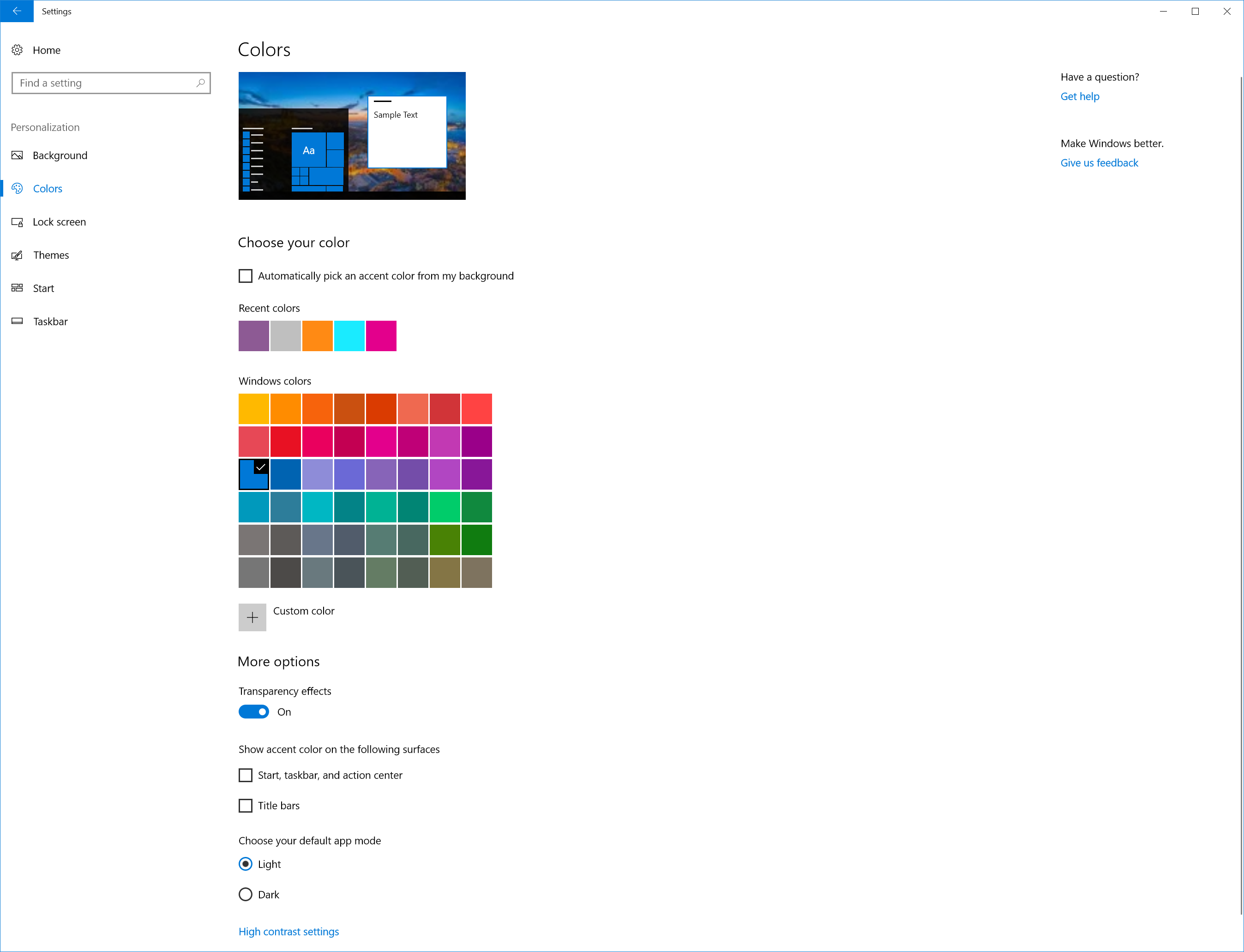Select the Lock screen settings icon
Screen dimensions: 1244x952
tap(18, 221)
